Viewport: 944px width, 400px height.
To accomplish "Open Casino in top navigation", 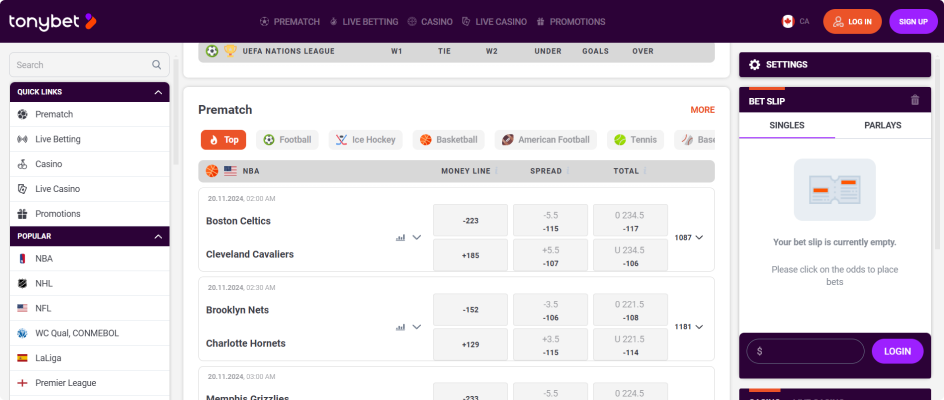I will pos(430,22).
